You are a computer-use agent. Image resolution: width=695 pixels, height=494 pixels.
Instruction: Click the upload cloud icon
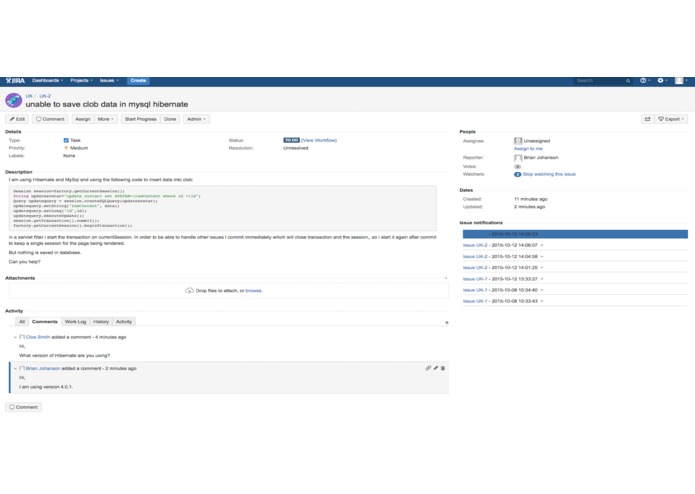189,291
